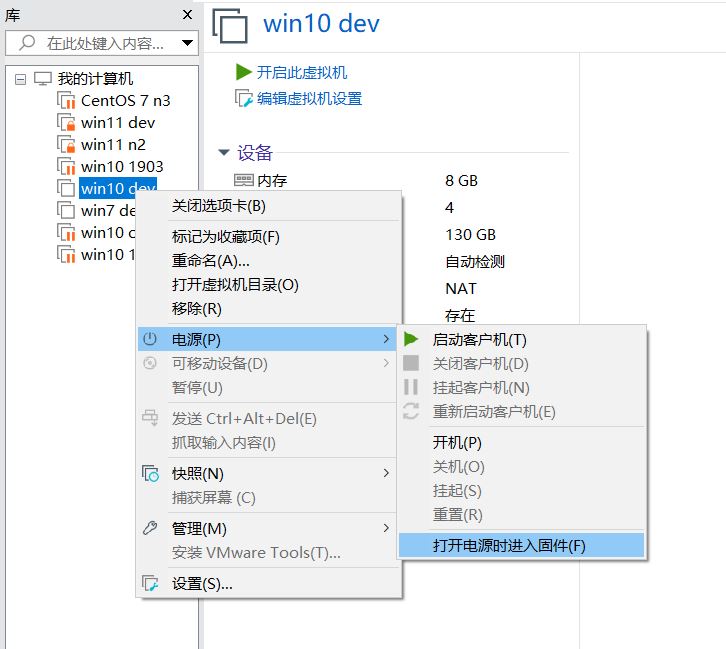The width and height of the screenshot is (726, 649).
Task: Select 标记为收藏项(F) menu entry
Action: coord(269,237)
